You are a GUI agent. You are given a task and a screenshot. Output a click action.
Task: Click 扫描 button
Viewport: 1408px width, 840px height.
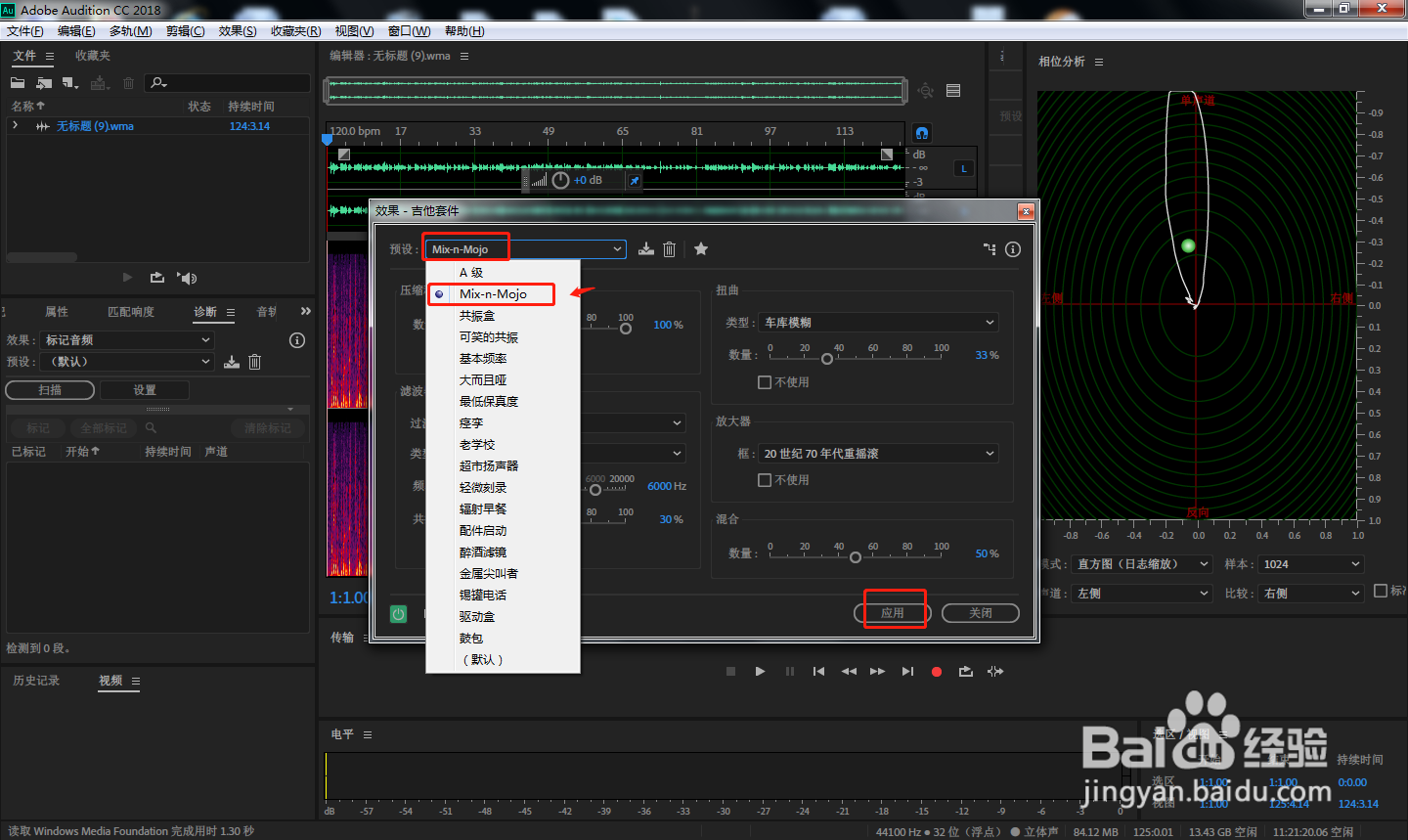(50, 390)
